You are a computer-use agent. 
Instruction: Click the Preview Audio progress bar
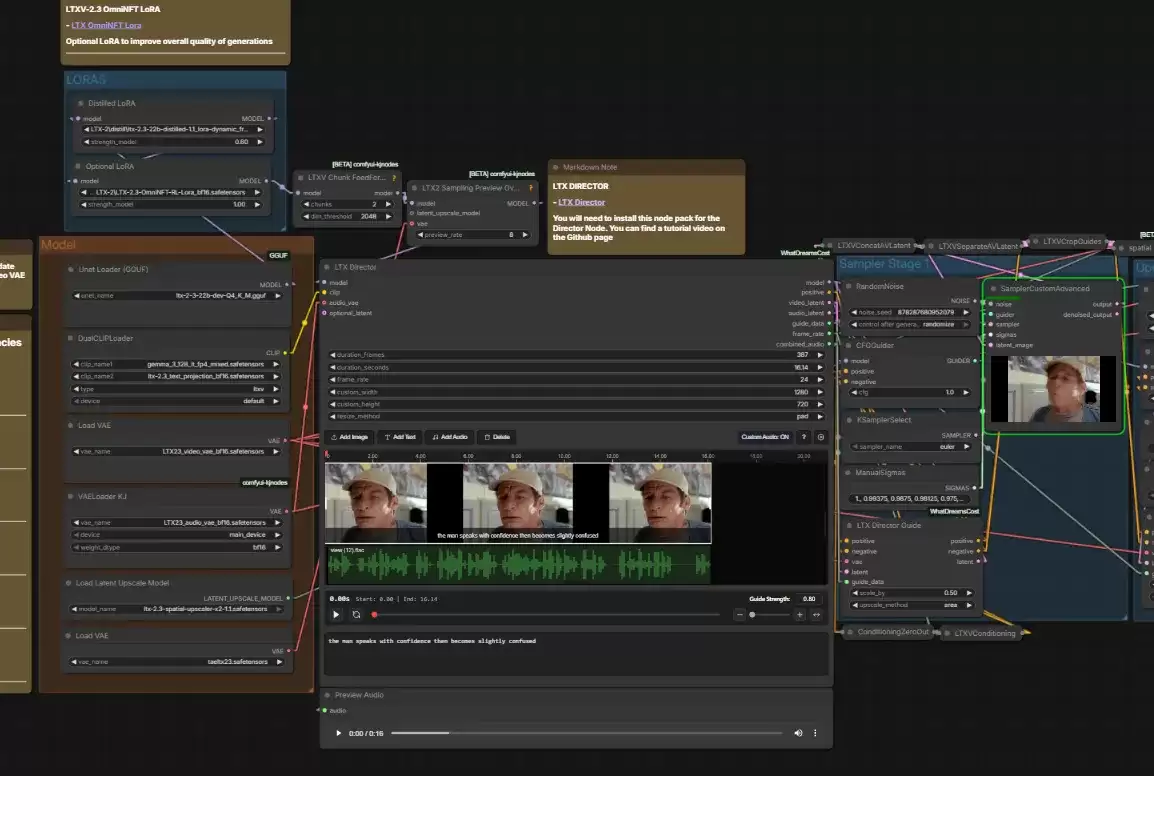(x=587, y=733)
